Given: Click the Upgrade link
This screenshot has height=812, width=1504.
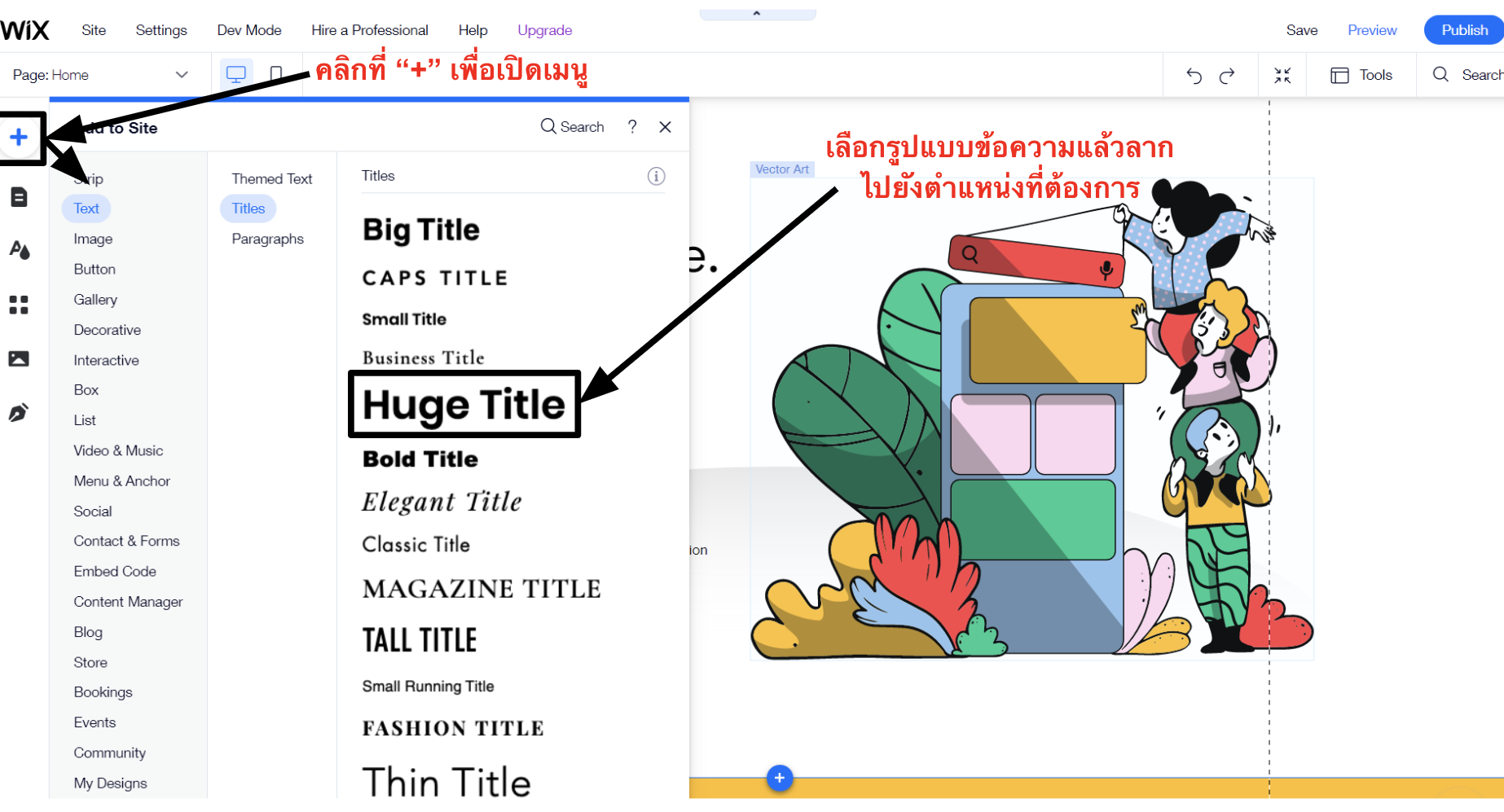Looking at the screenshot, I should [x=545, y=30].
